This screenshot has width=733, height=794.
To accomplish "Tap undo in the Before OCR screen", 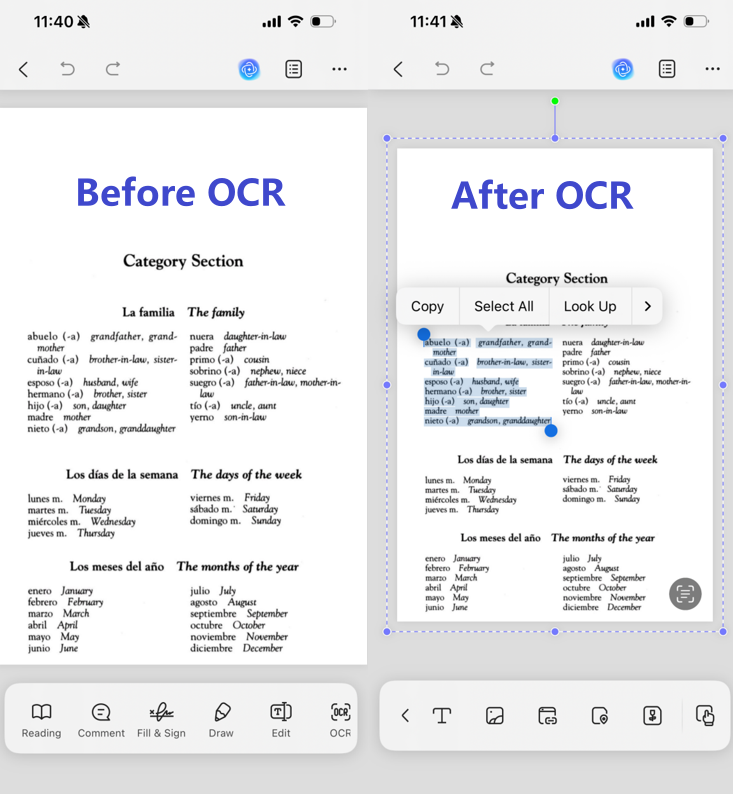I will 67,69.
